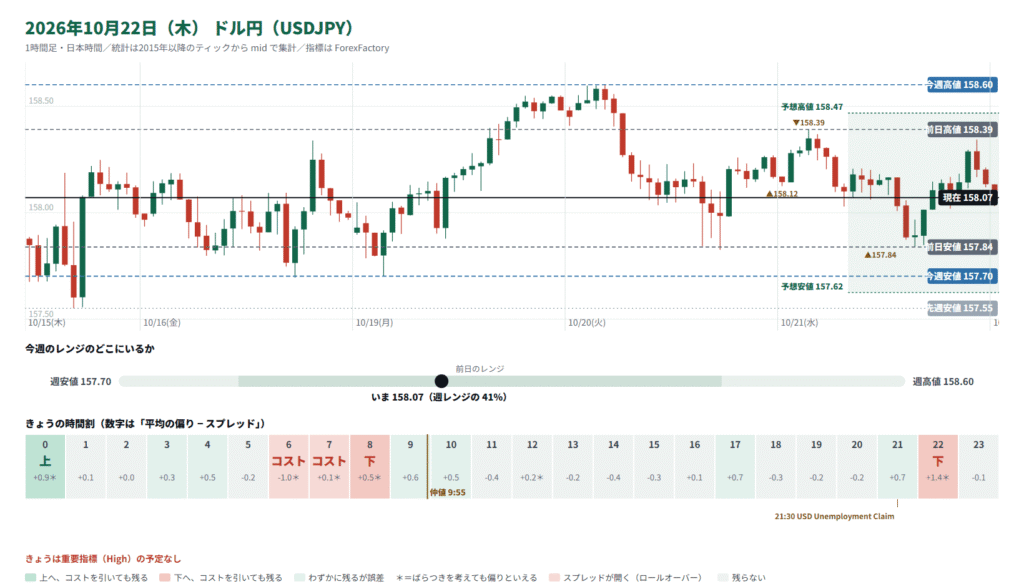1024x584 pixels.
Task: Select hour 21 cell in timetable
Action: pos(897,466)
